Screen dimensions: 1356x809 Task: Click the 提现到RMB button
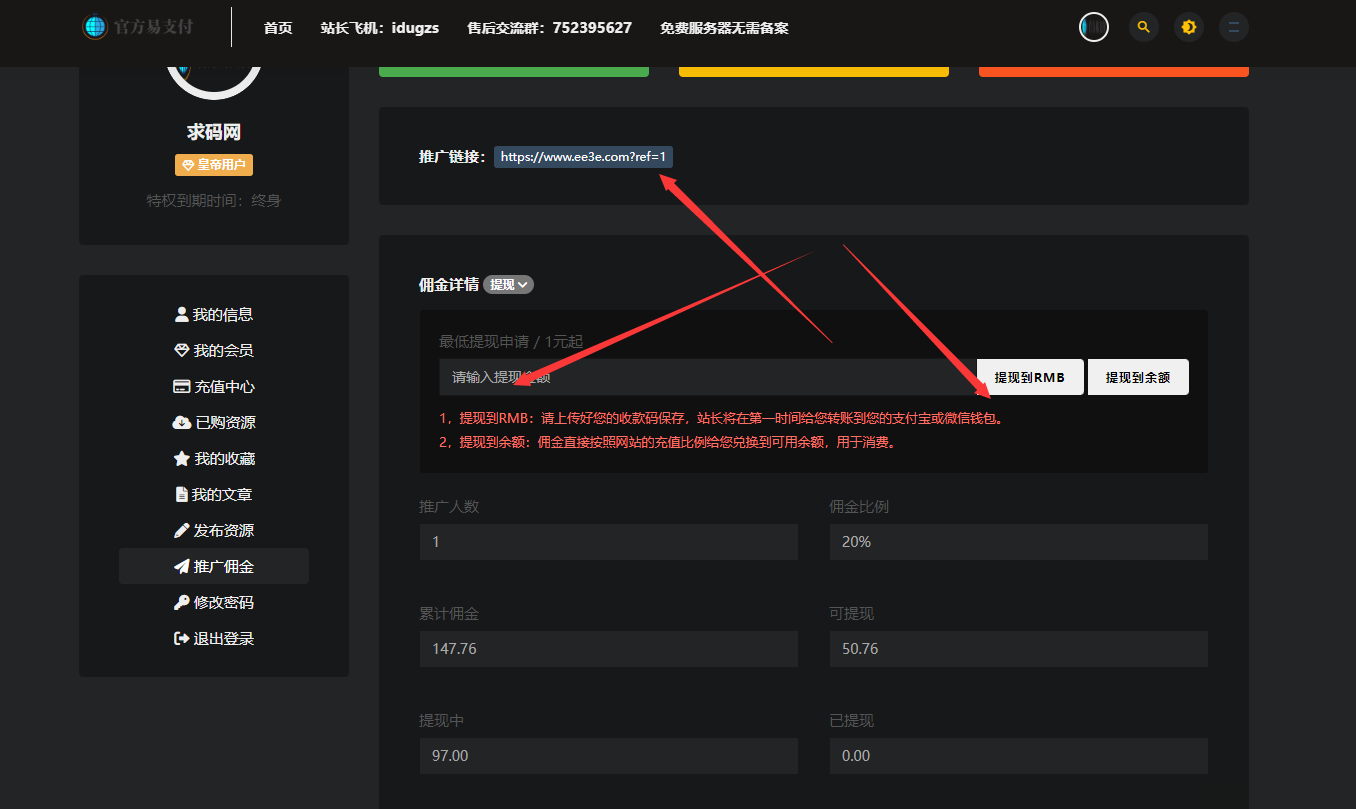[x=1029, y=377]
